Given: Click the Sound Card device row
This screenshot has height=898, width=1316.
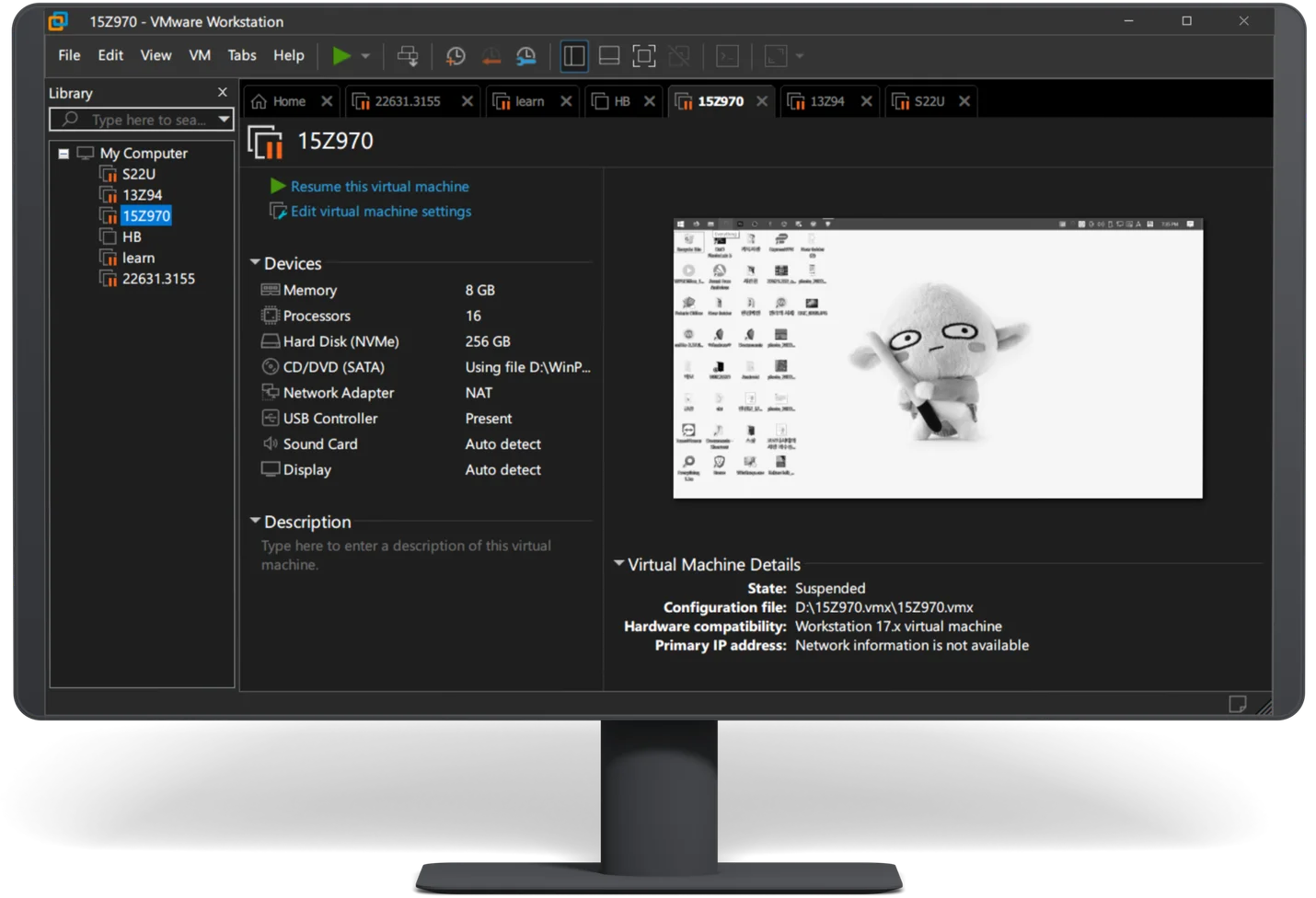Looking at the screenshot, I should [x=426, y=444].
